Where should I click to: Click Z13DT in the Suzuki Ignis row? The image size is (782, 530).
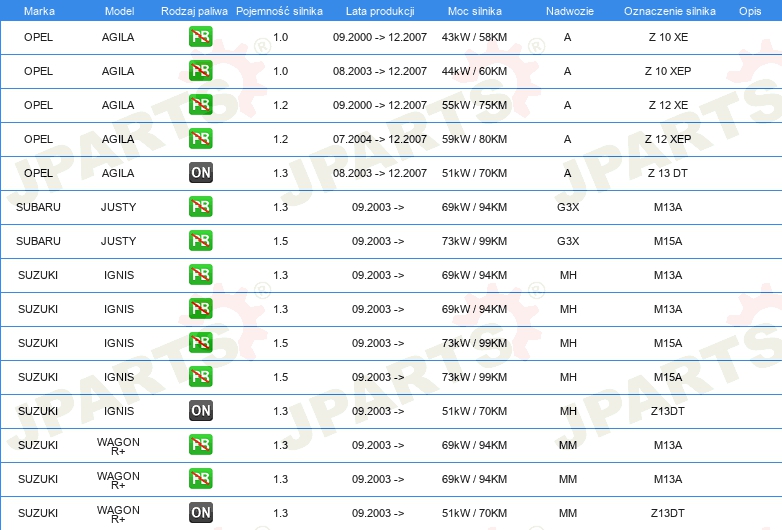[x=667, y=411]
